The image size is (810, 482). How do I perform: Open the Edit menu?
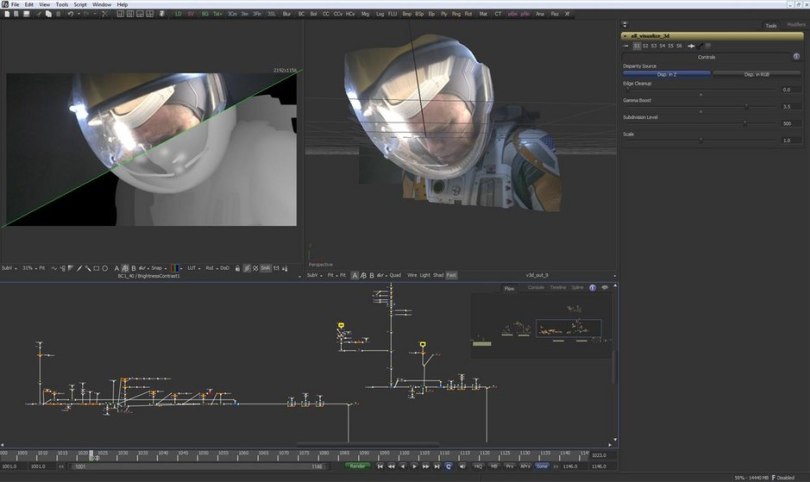(29, 4)
